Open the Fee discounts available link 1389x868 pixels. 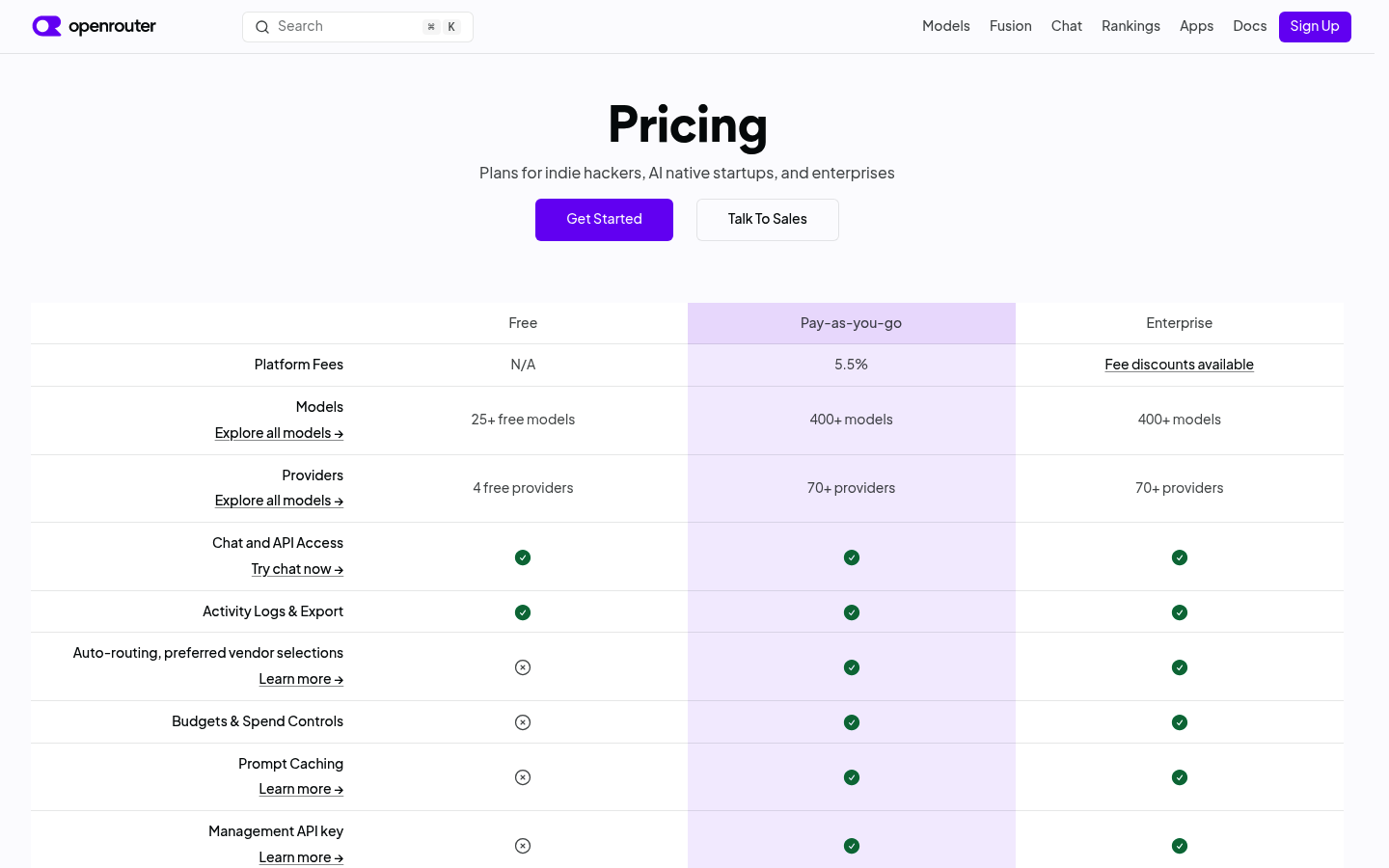pos(1179,365)
